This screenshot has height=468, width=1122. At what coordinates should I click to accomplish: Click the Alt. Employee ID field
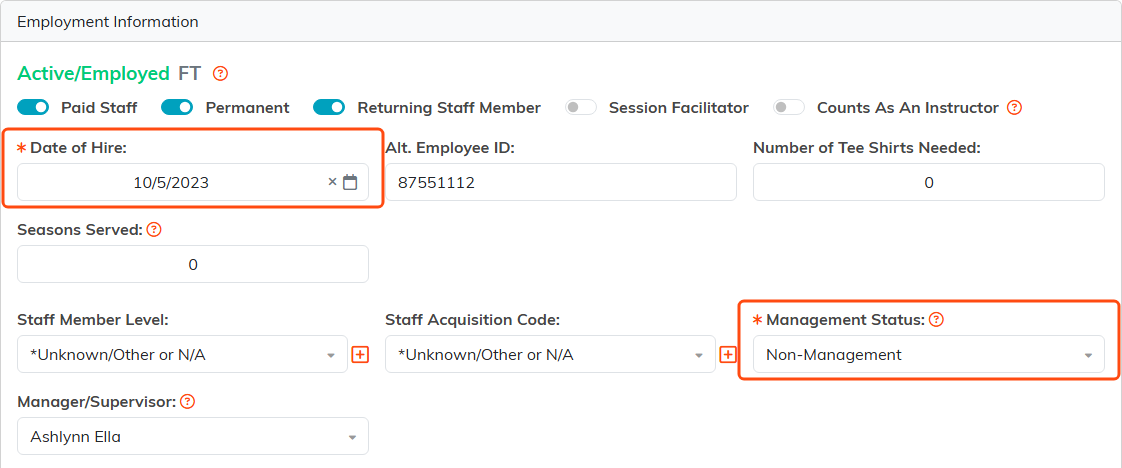pos(561,182)
